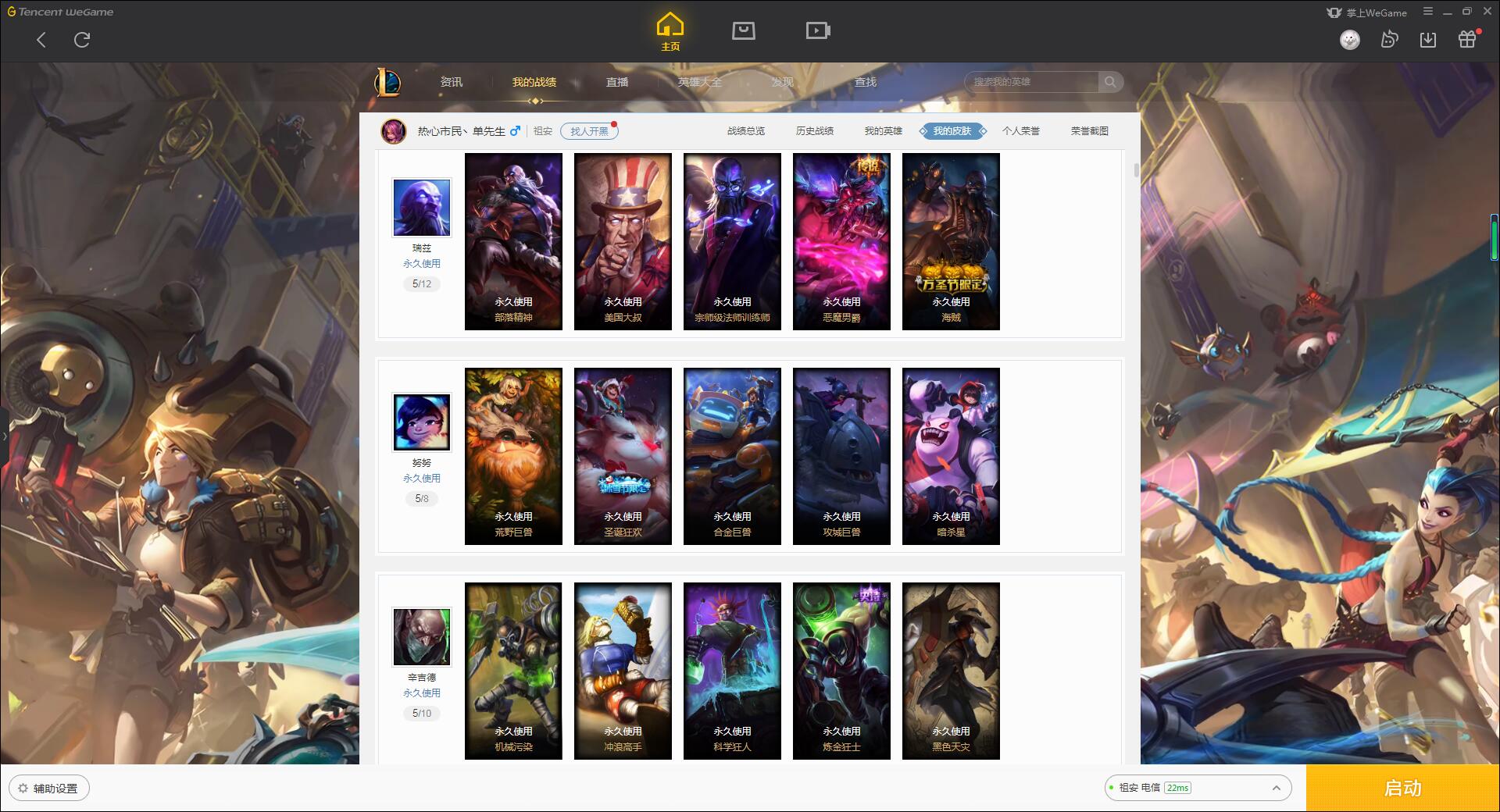The height and width of the screenshot is (812, 1500).
Task: Open the 合金巨兽 skin card
Action: point(732,456)
